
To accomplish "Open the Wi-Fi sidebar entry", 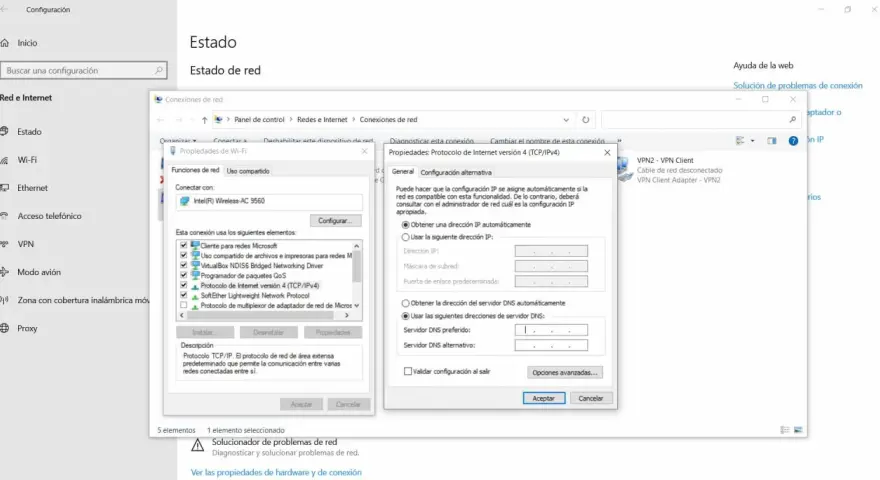I will 26,159.
